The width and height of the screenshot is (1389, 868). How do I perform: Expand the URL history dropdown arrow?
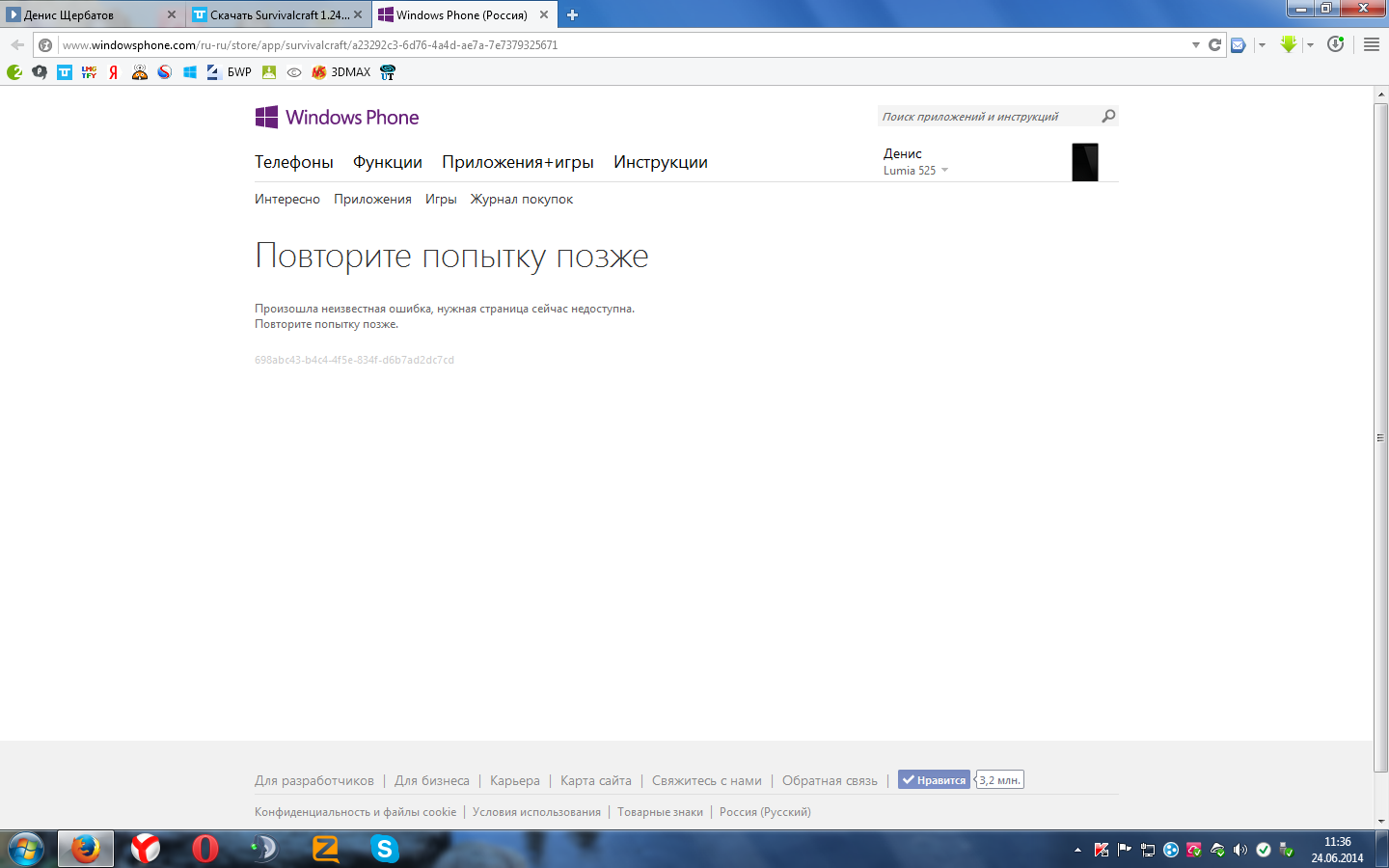tap(1196, 44)
